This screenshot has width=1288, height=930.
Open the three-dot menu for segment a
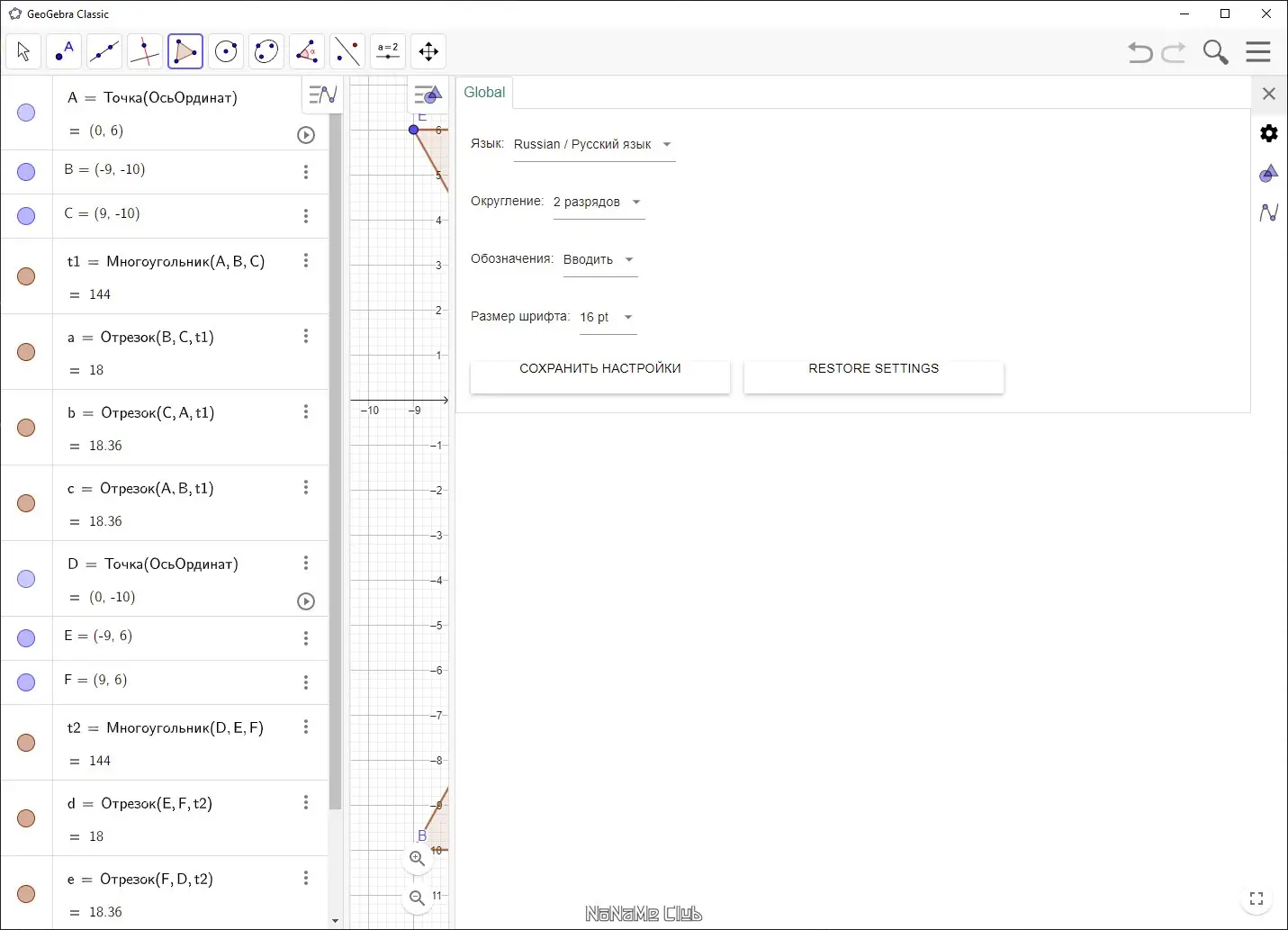coord(306,336)
